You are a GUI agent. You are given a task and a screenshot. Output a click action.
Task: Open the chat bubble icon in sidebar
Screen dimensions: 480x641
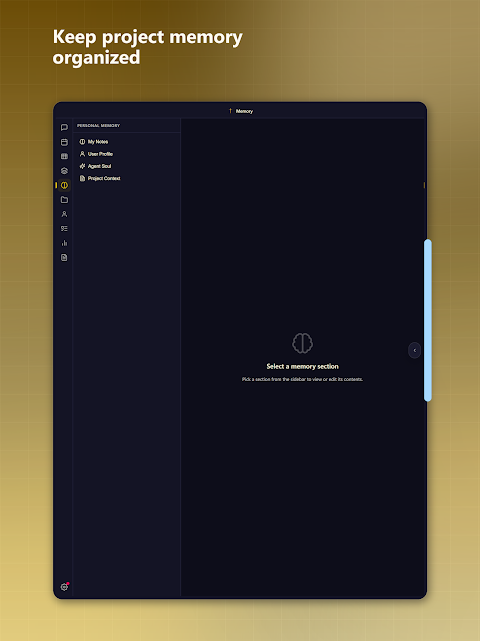pos(64,128)
